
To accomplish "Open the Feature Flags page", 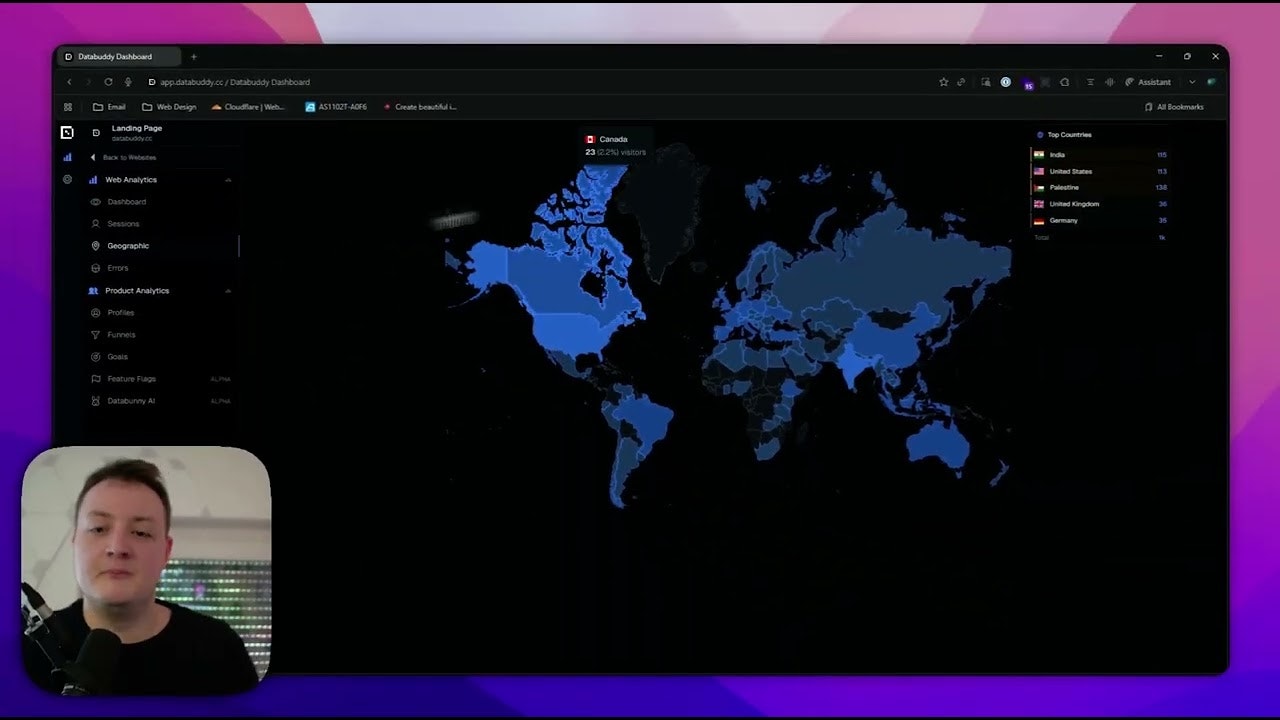I will tap(131, 379).
